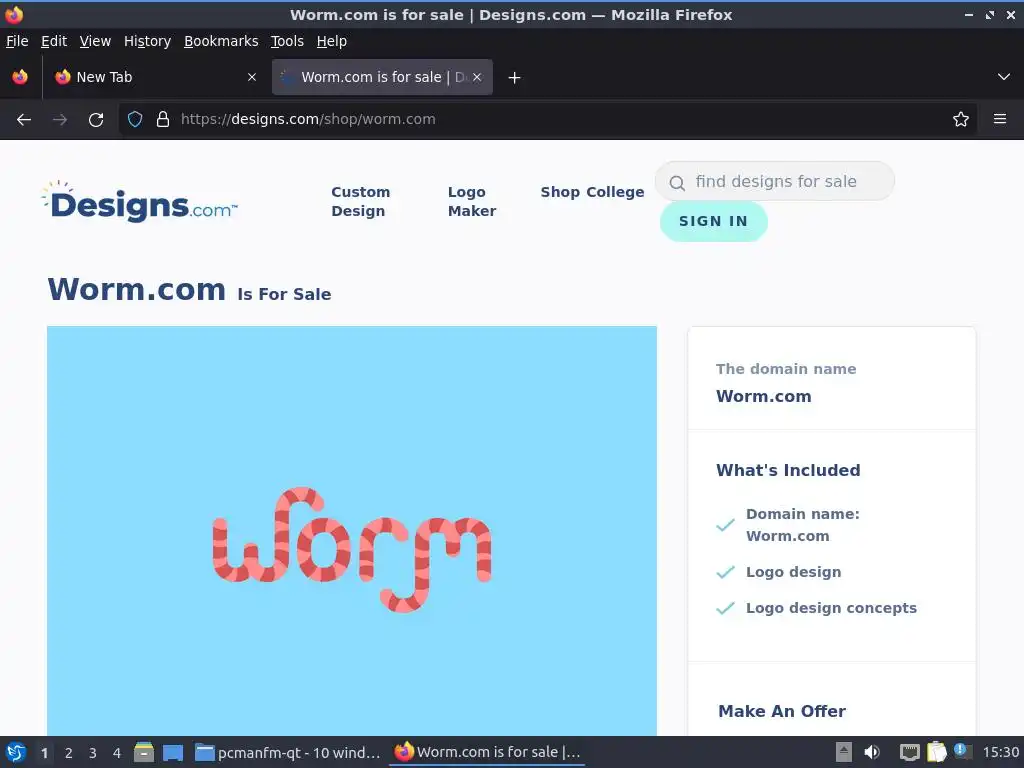Switch to workspace 4
The image size is (1024, 768).
coord(117,753)
